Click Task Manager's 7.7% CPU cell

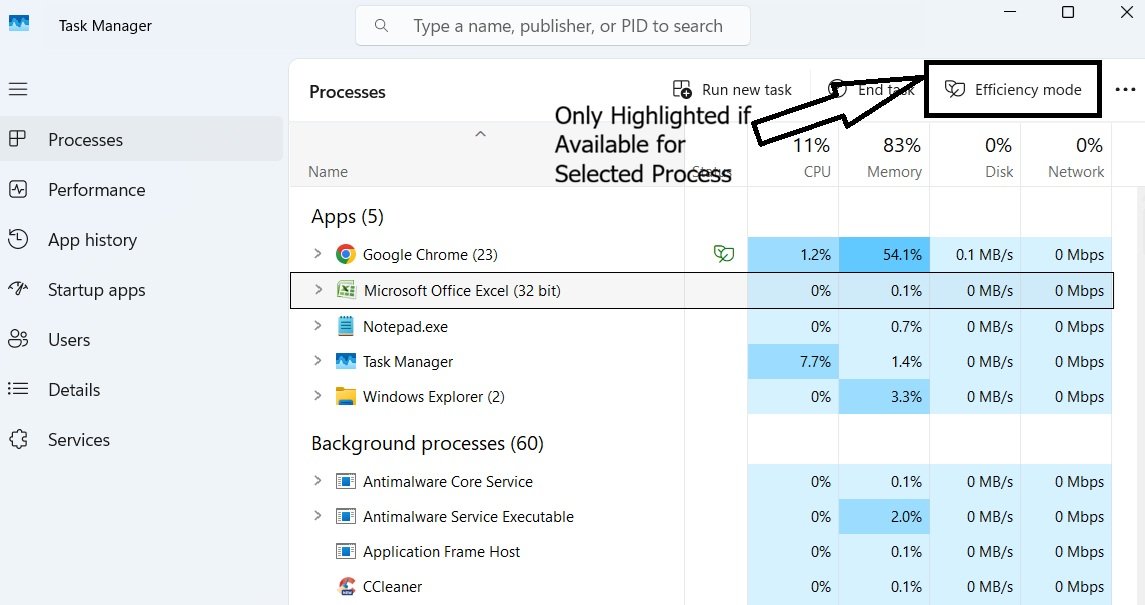(x=793, y=361)
